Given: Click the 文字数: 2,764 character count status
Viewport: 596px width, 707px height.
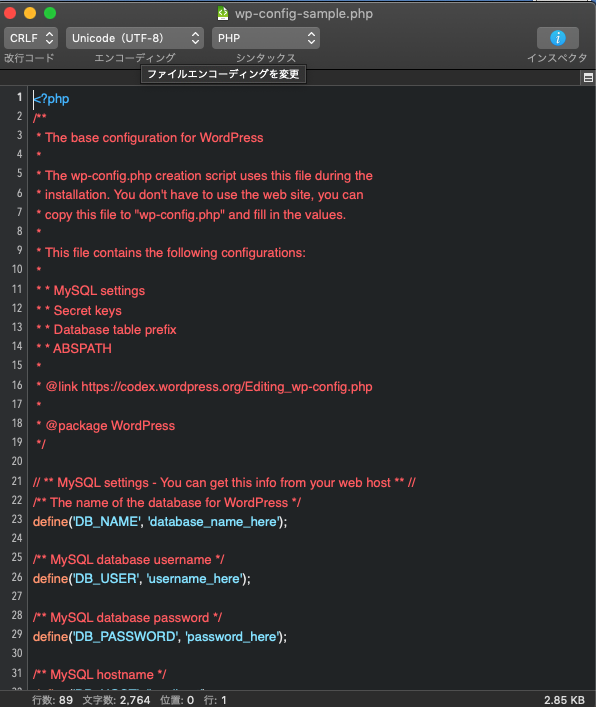Looking at the screenshot, I should (x=116, y=700).
